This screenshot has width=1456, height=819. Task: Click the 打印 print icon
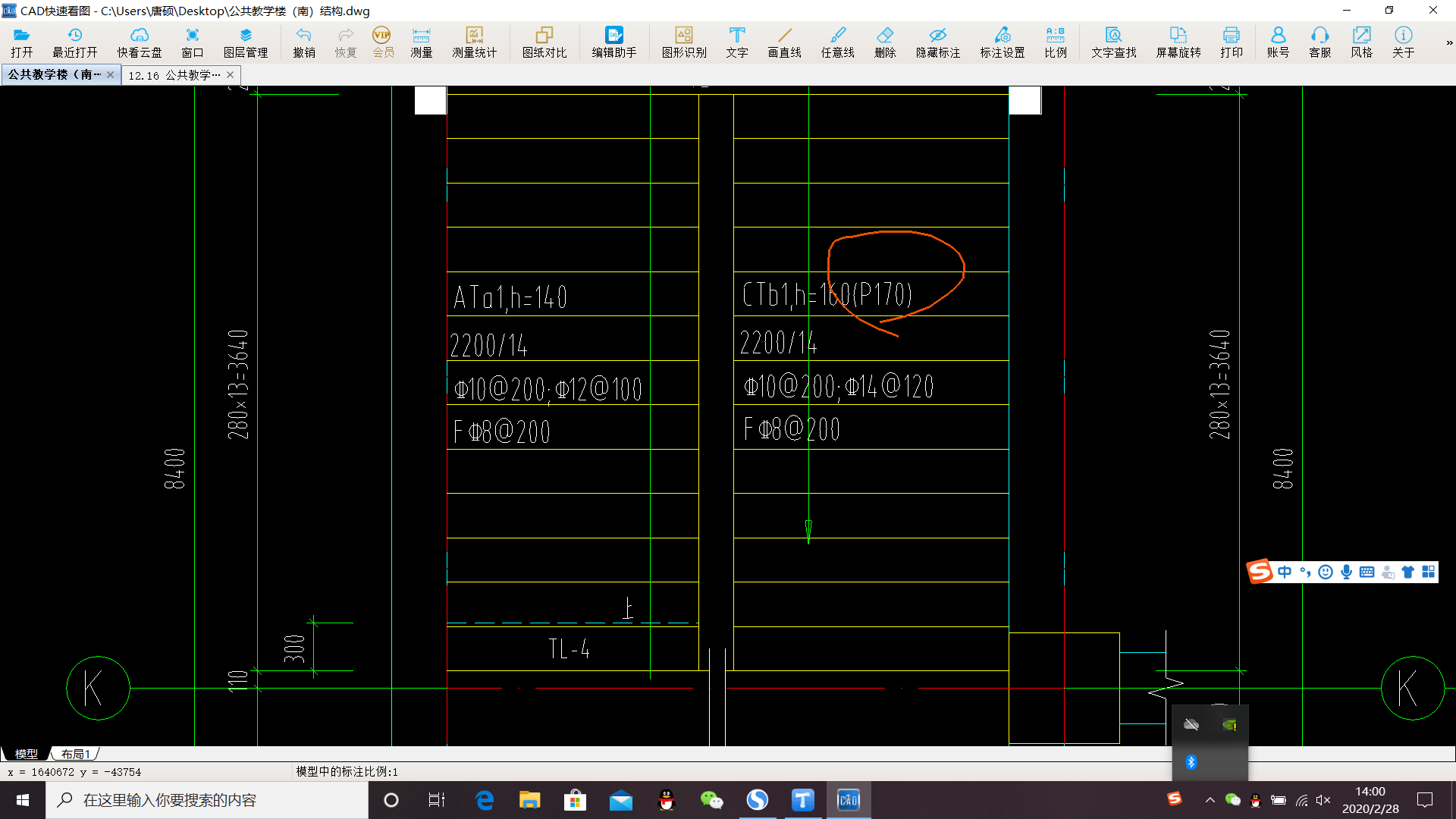click(1232, 42)
